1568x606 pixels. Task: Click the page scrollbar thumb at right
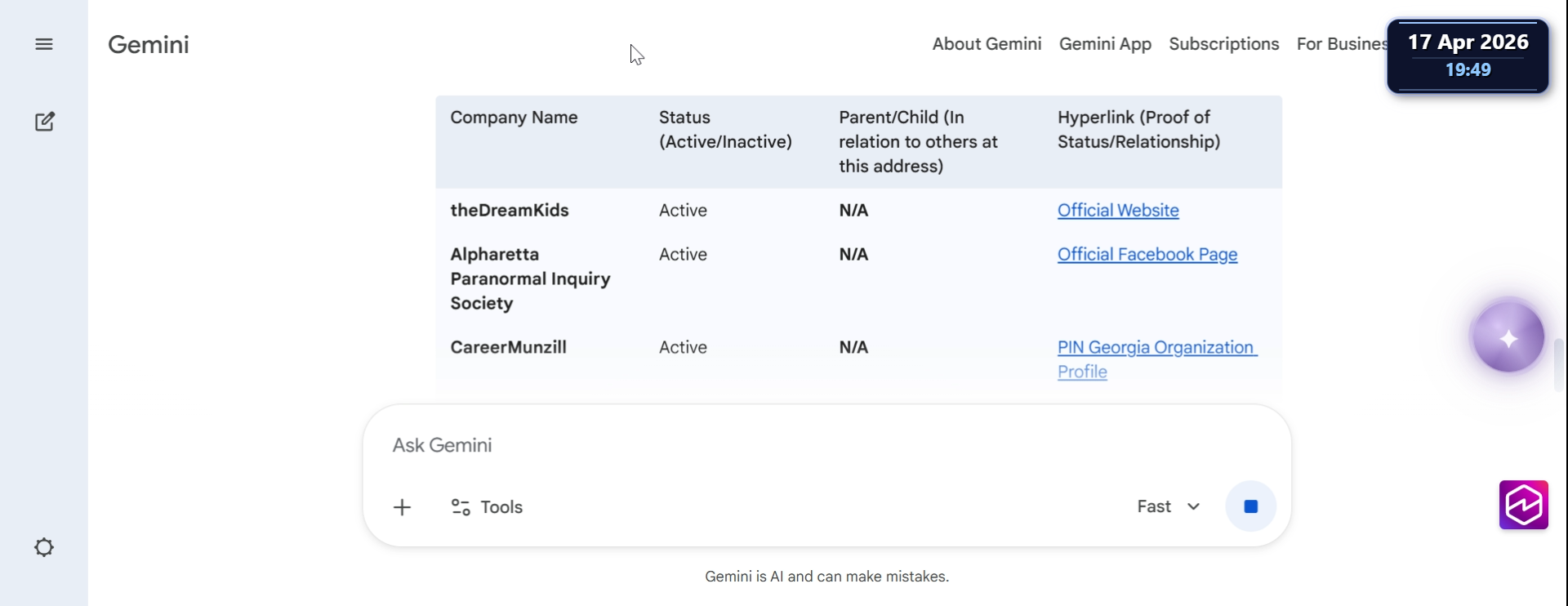click(1558, 365)
